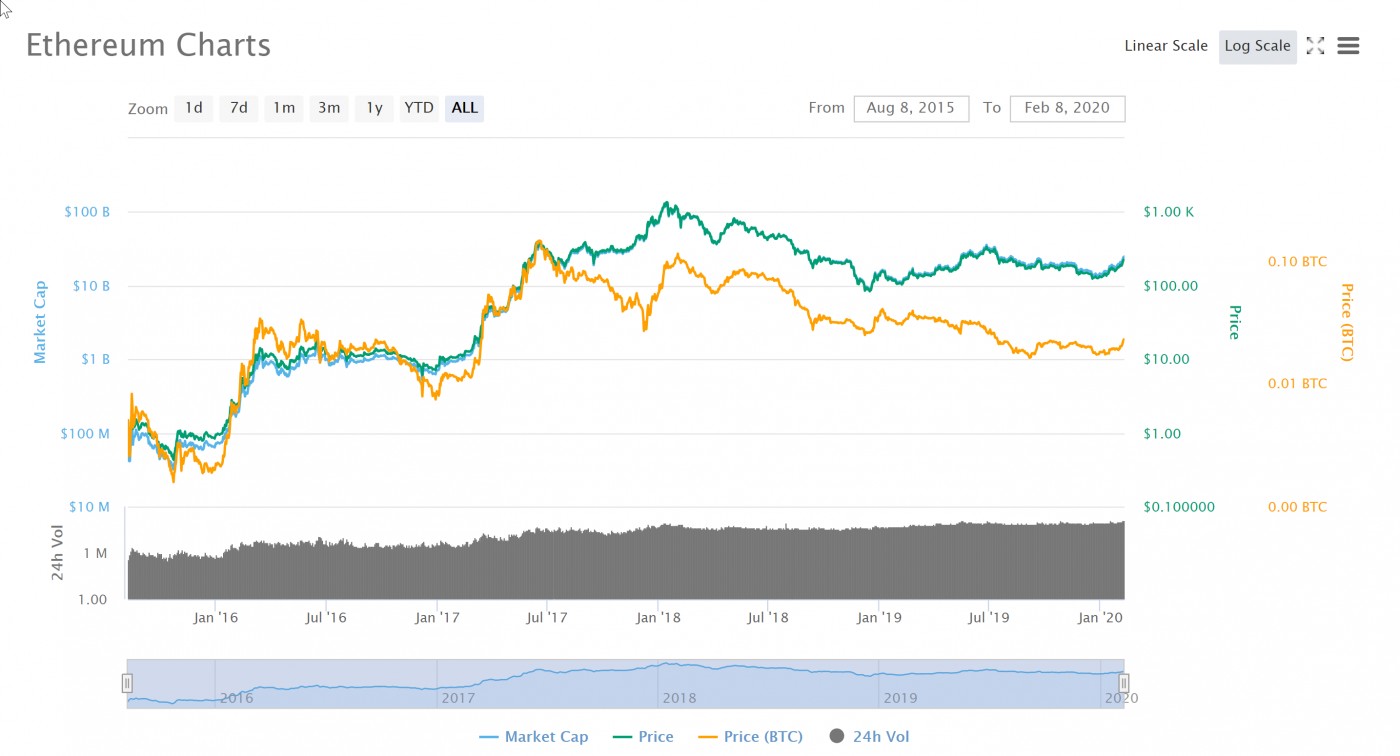The image size is (1400, 756).
Task: Click the From date field Aug 8, 2015
Action: click(911, 108)
